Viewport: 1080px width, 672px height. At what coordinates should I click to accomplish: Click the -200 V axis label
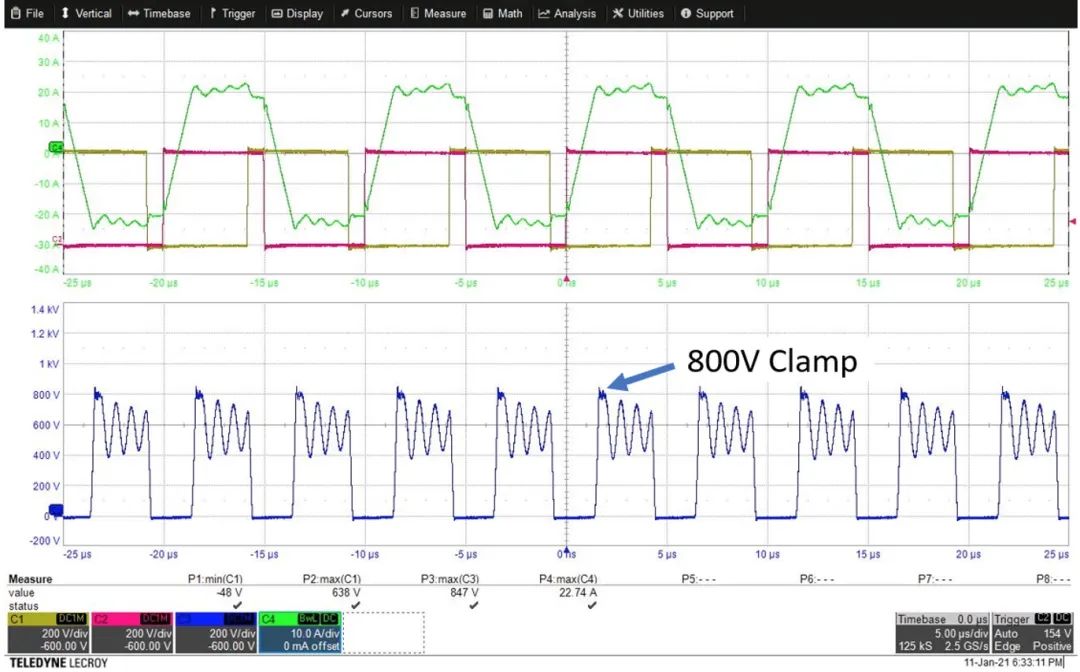point(45,540)
